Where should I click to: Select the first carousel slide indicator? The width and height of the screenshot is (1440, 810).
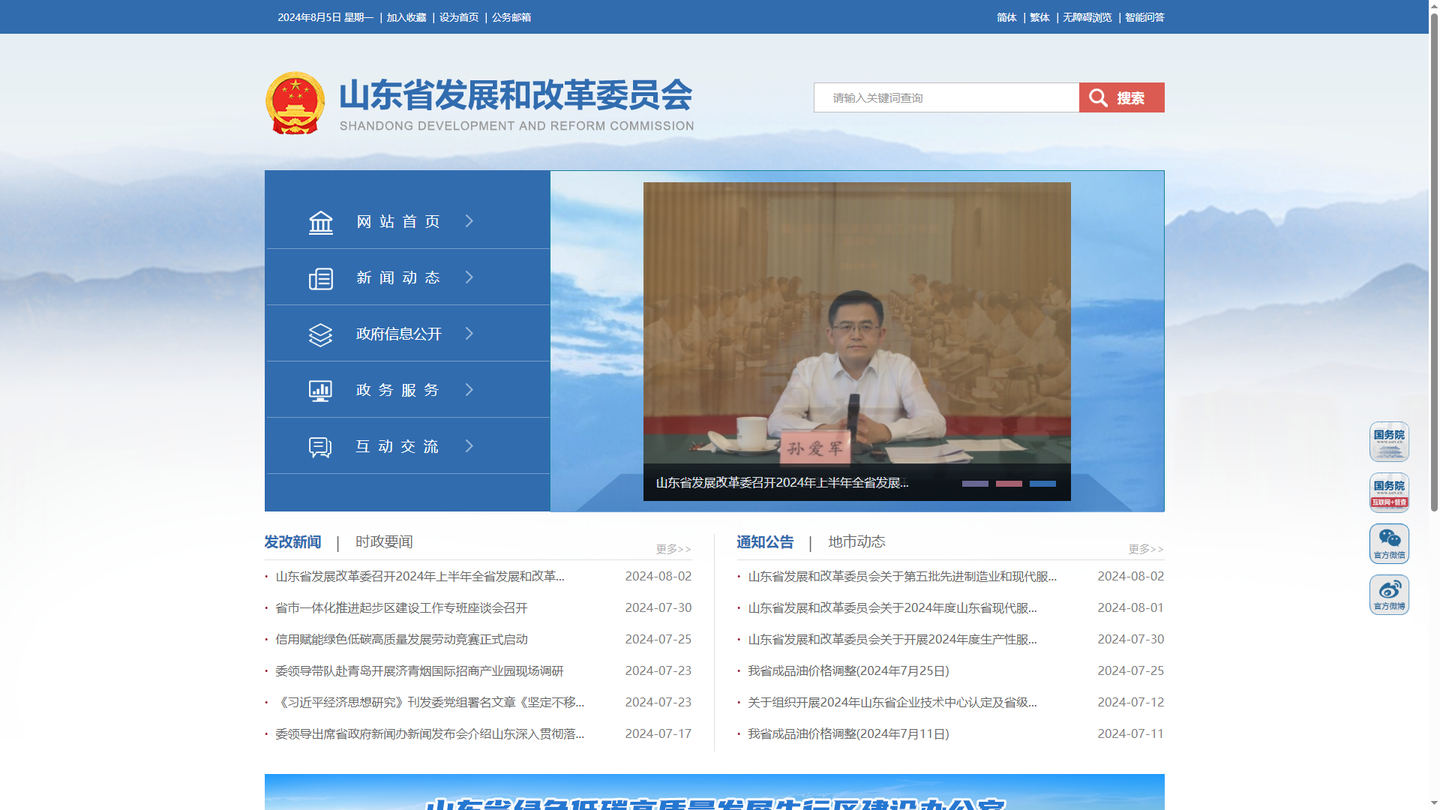(x=975, y=483)
